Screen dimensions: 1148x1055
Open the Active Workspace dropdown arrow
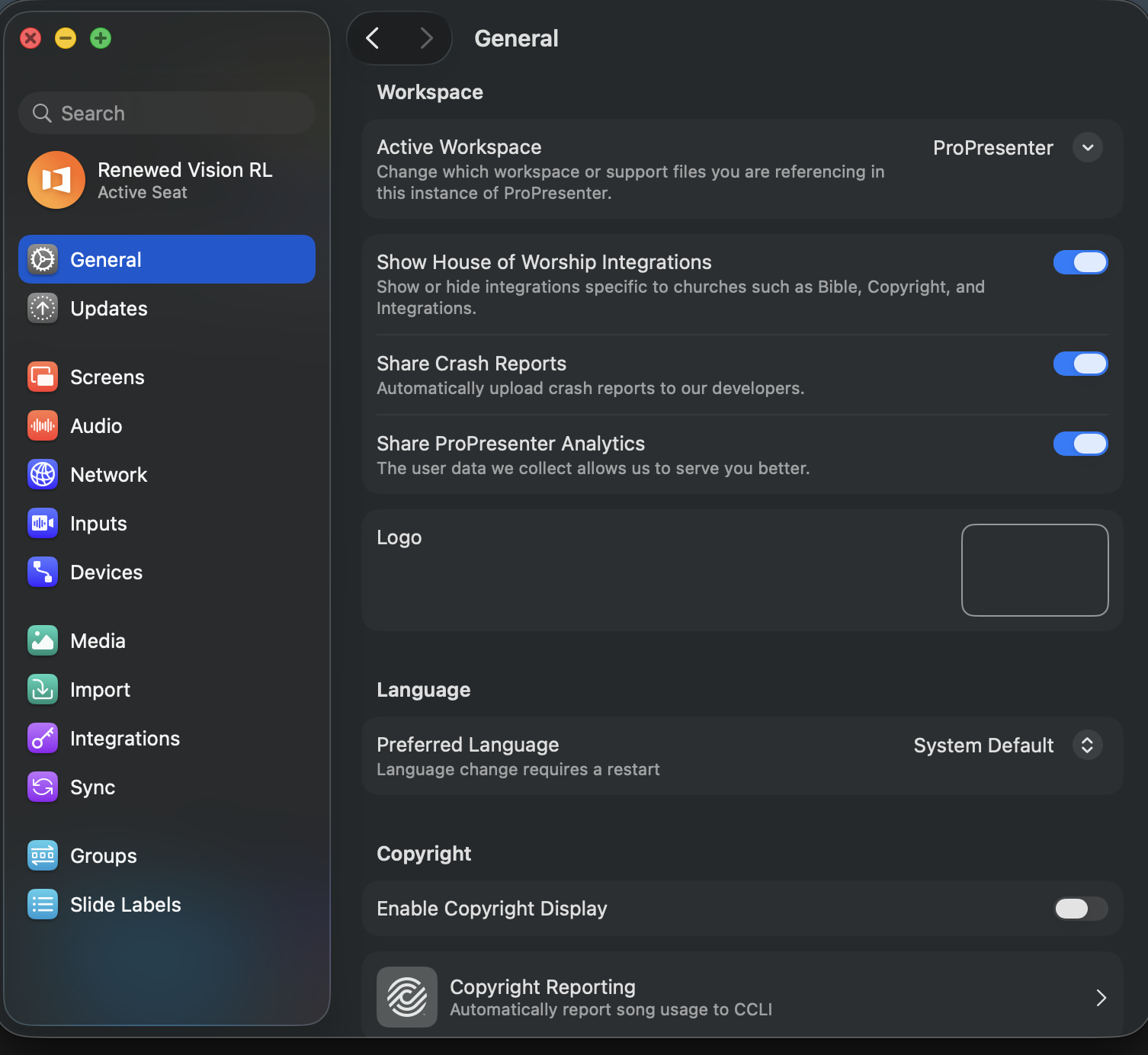pyautogui.click(x=1088, y=148)
